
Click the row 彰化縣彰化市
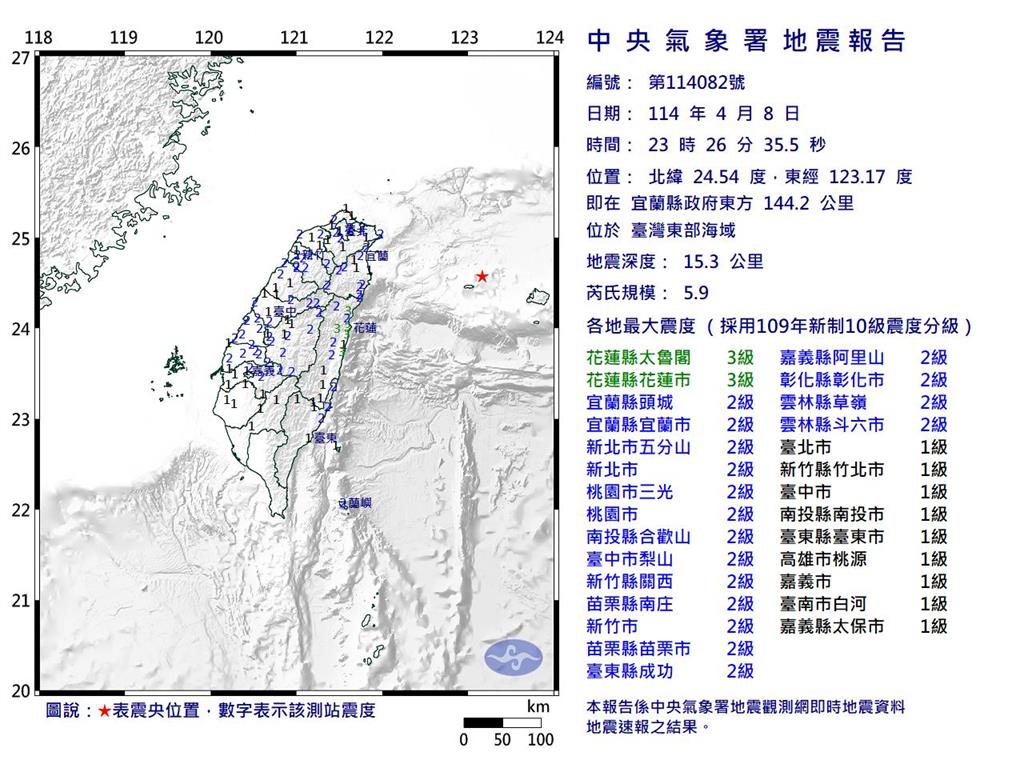pyautogui.click(x=863, y=380)
